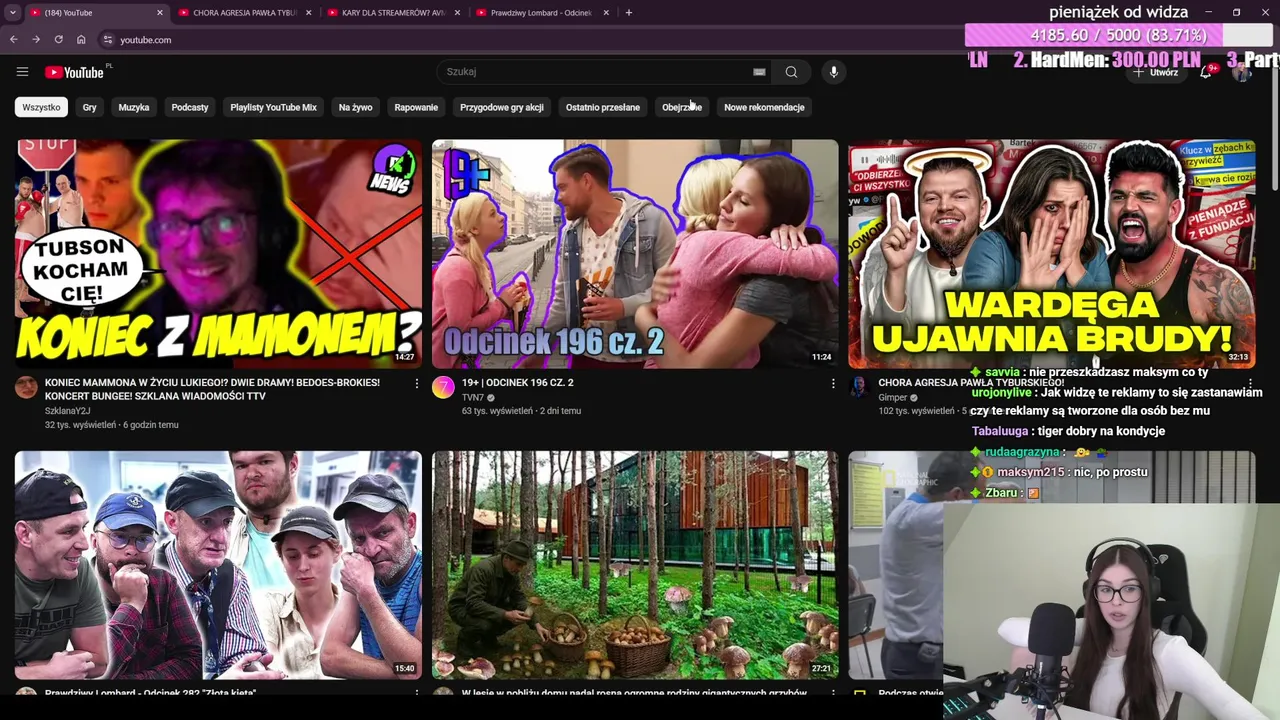Select the Przygodowe gry akcji chip

[502, 107]
